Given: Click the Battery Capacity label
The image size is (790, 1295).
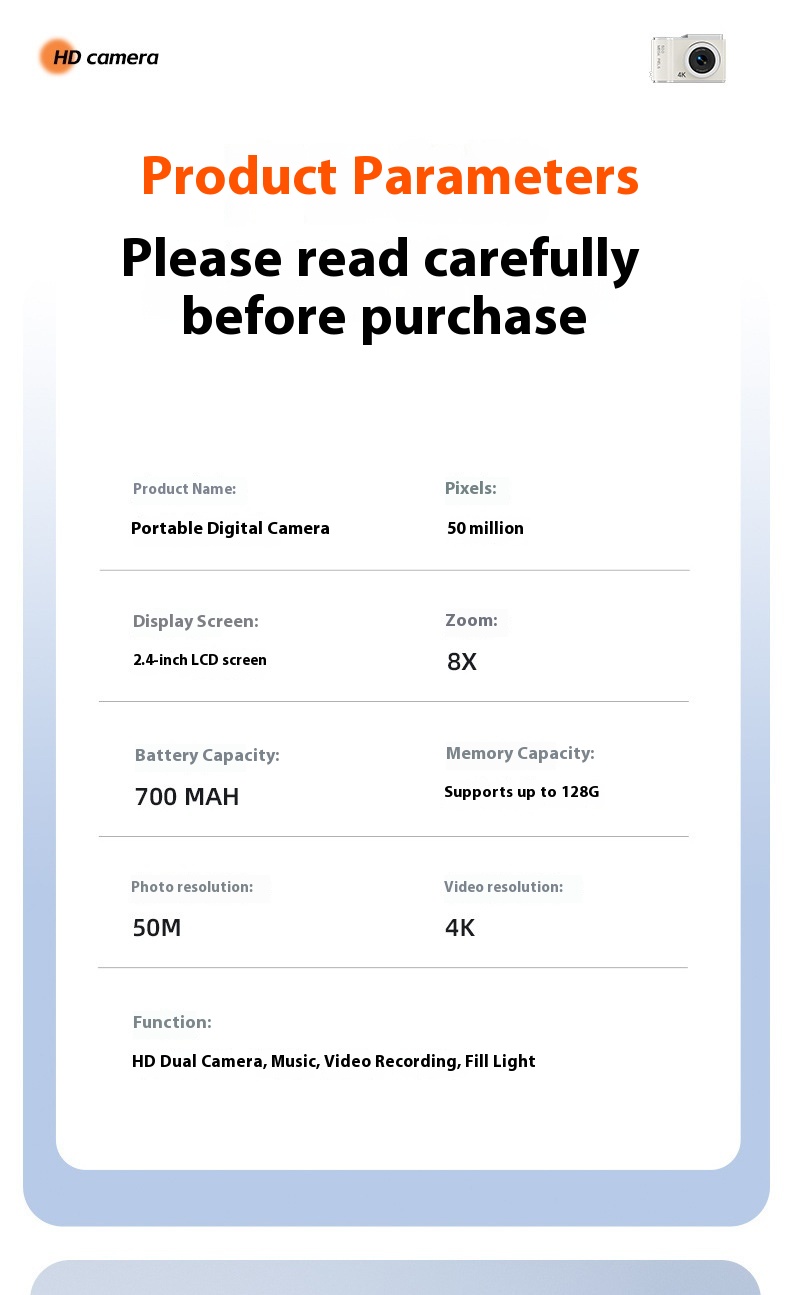Looking at the screenshot, I should tap(207, 755).
